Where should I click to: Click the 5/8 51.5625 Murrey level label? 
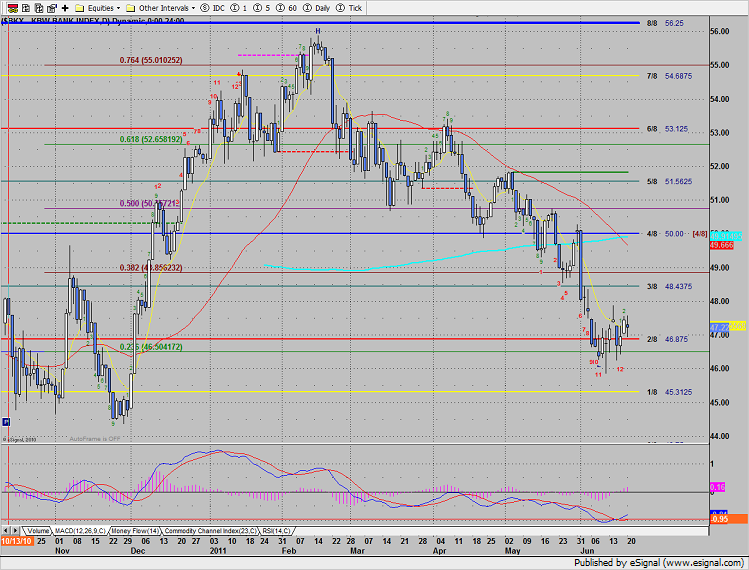(669, 181)
